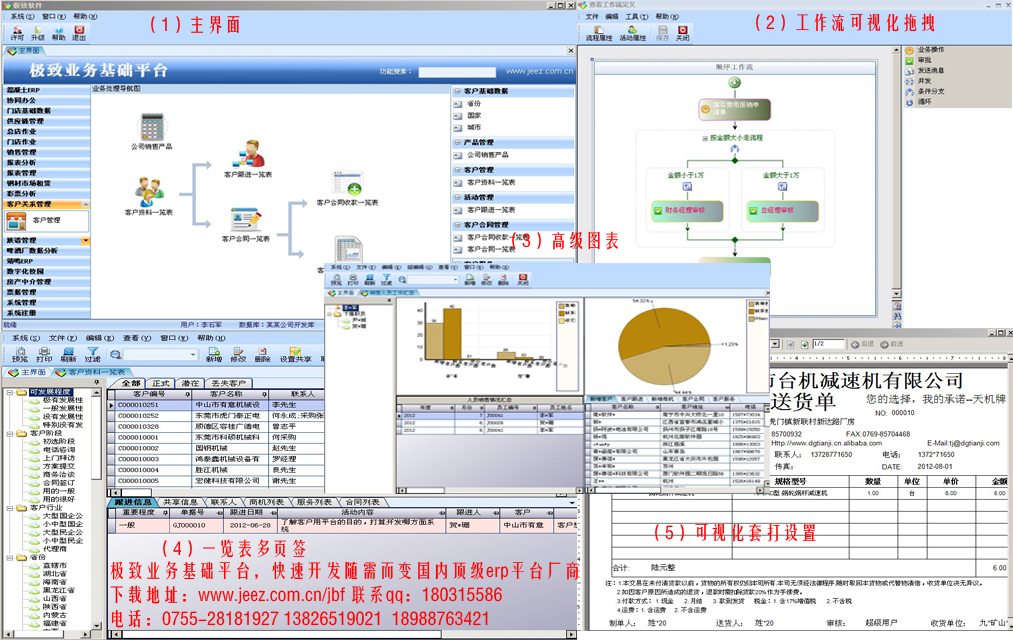1013x640 pixels.
Task: Click customer tree vertical scrollbar down arrow
Action: tap(97, 625)
